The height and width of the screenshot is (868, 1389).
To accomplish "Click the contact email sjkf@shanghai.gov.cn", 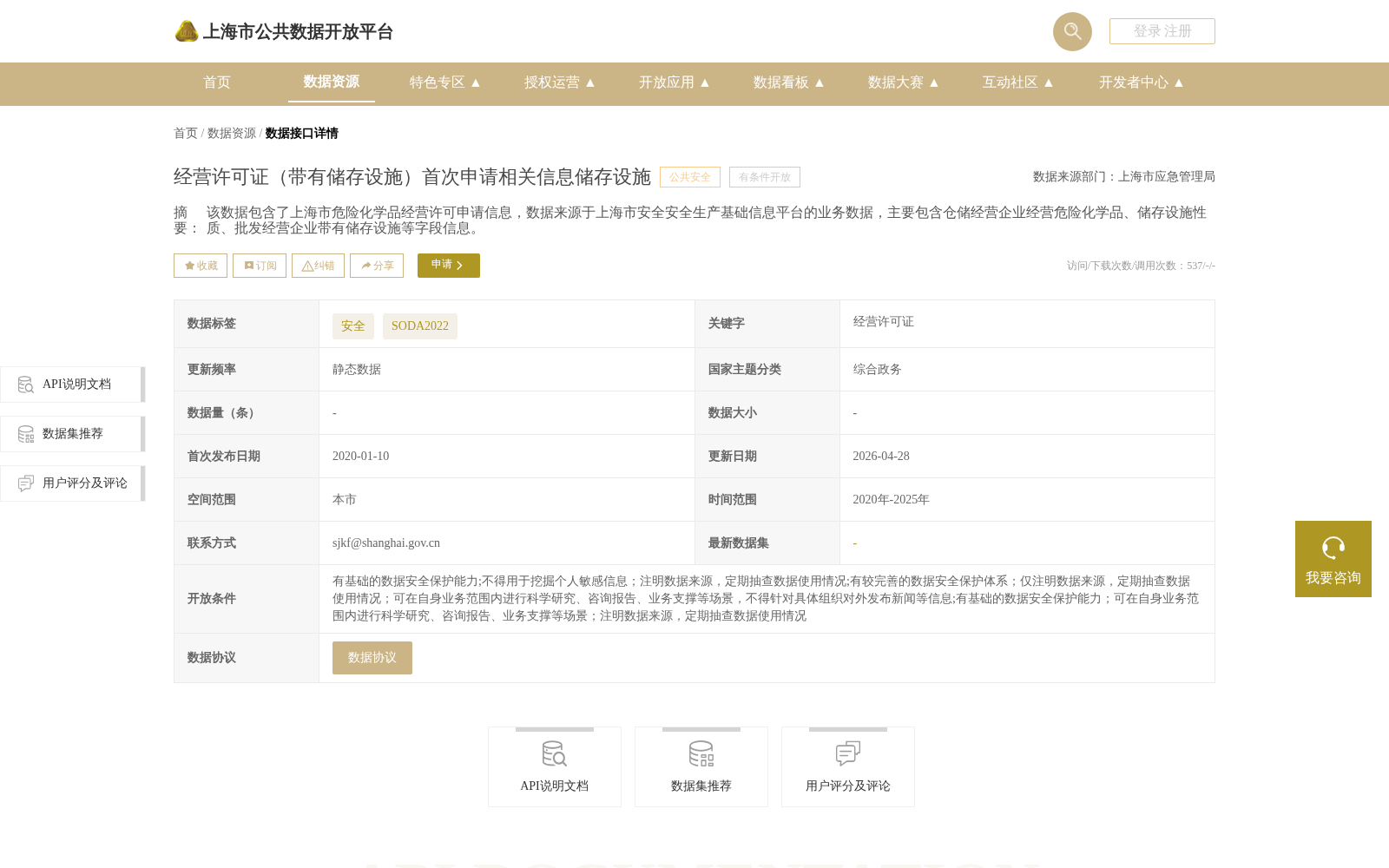I will (x=386, y=543).
